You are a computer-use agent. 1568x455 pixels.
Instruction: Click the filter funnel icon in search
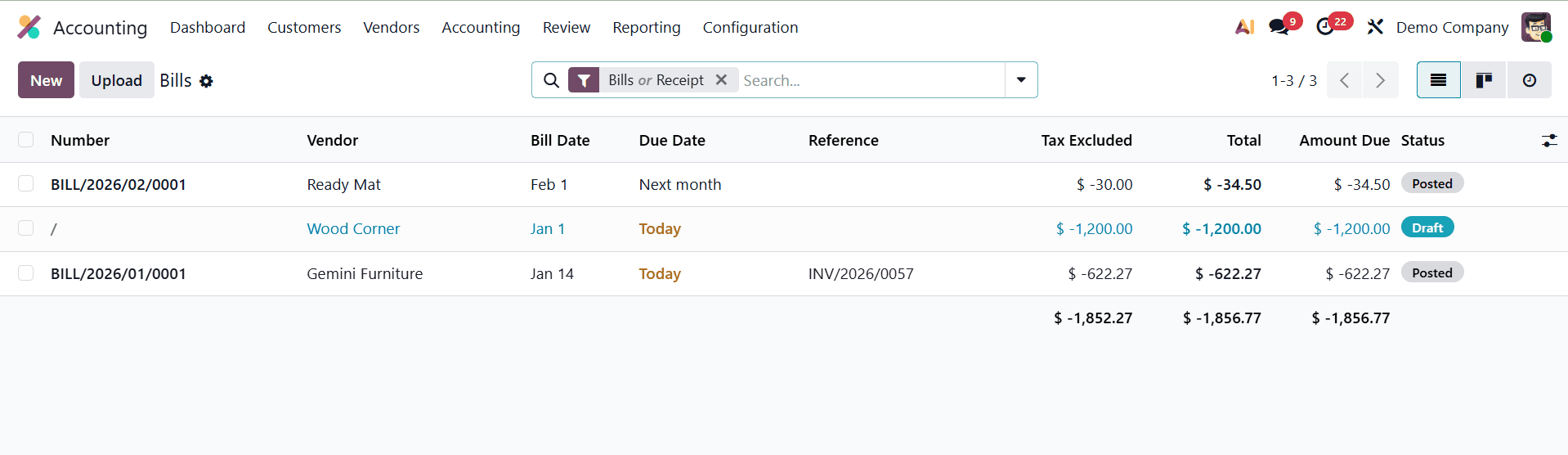[x=584, y=80]
